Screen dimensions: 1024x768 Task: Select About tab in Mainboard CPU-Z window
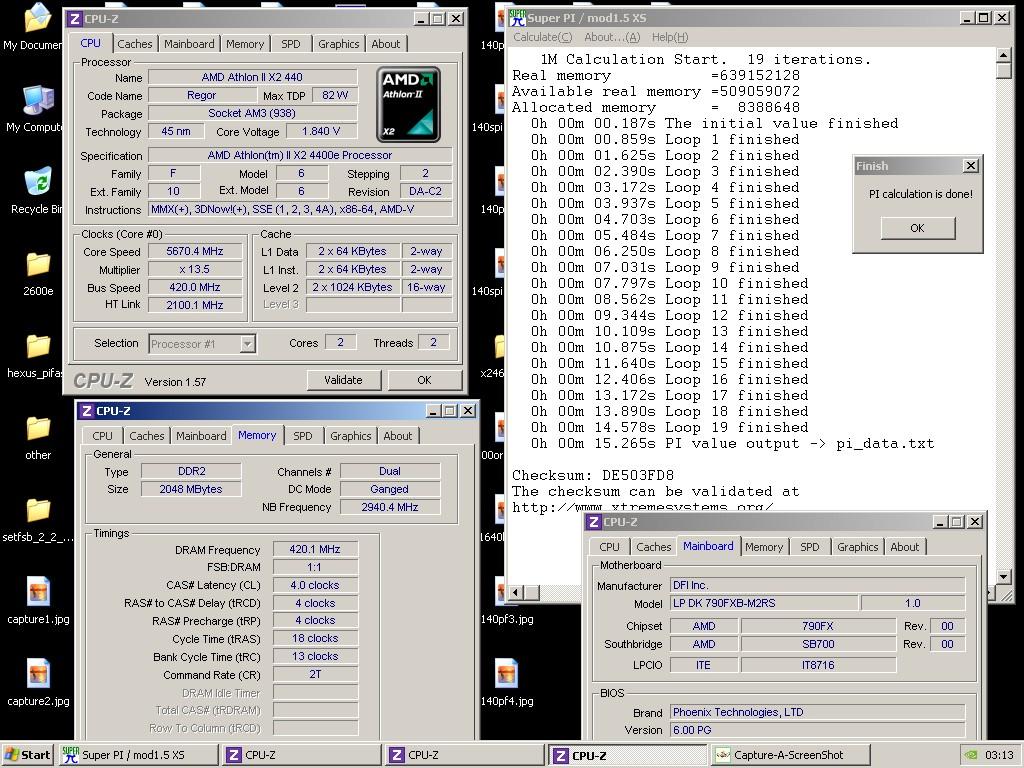[904, 547]
